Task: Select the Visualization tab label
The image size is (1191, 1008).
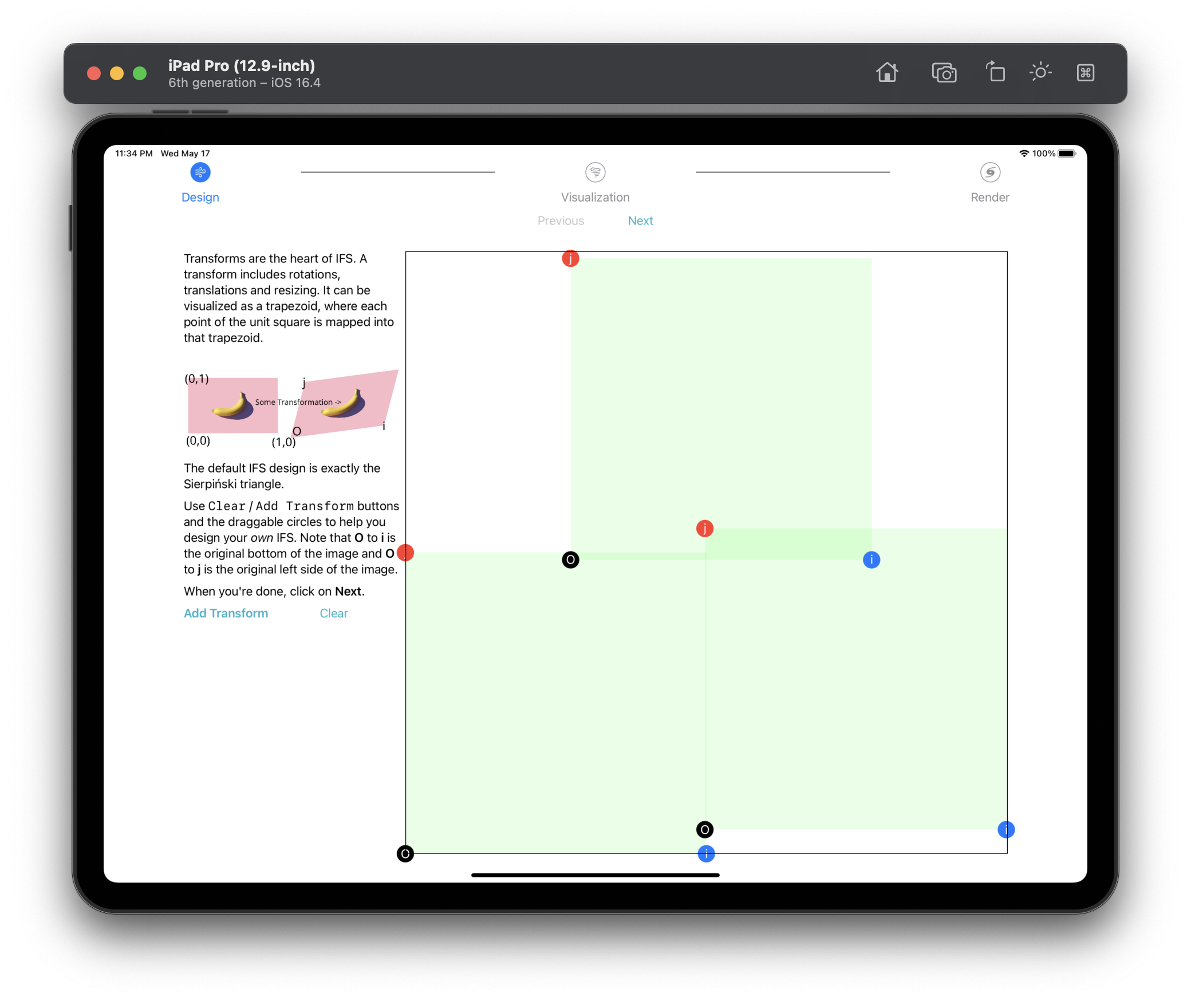Action: click(595, 198)
